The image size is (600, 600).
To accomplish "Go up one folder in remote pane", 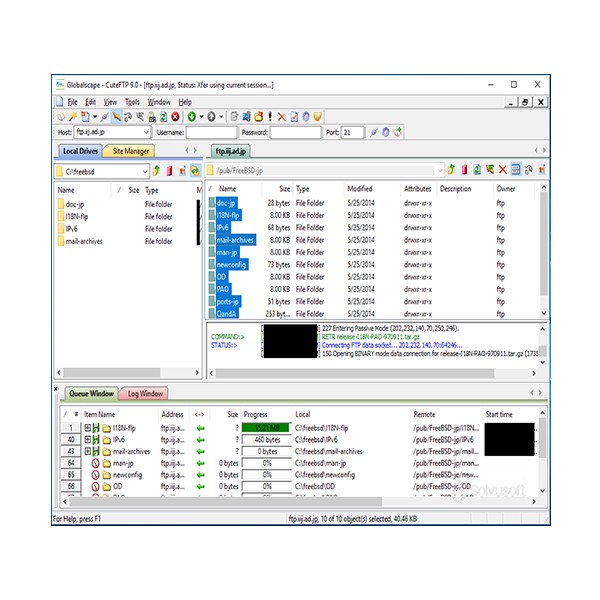I will pyautogui.click(x=452, y=170).
